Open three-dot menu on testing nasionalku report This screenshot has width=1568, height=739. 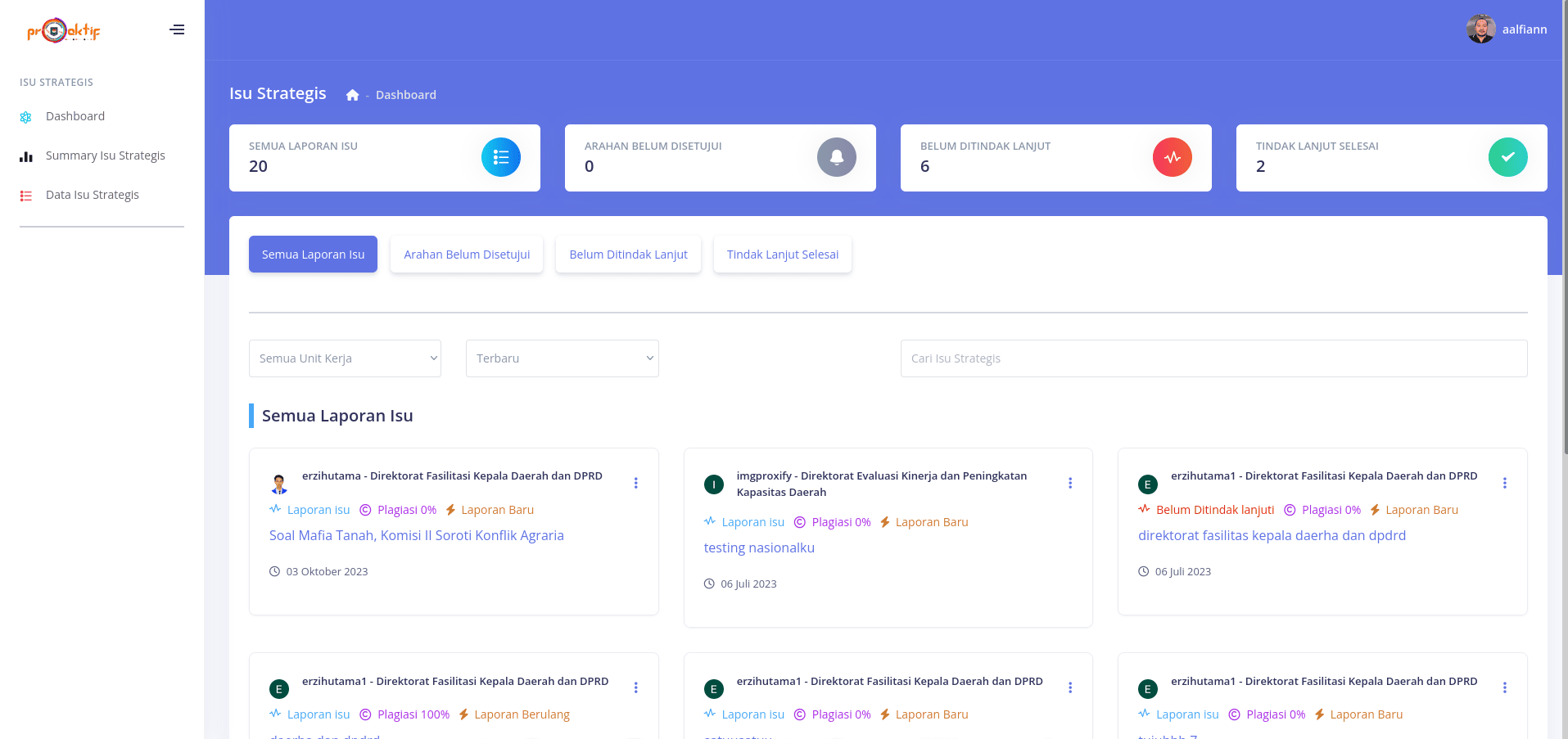click(x=1069, y=483)
